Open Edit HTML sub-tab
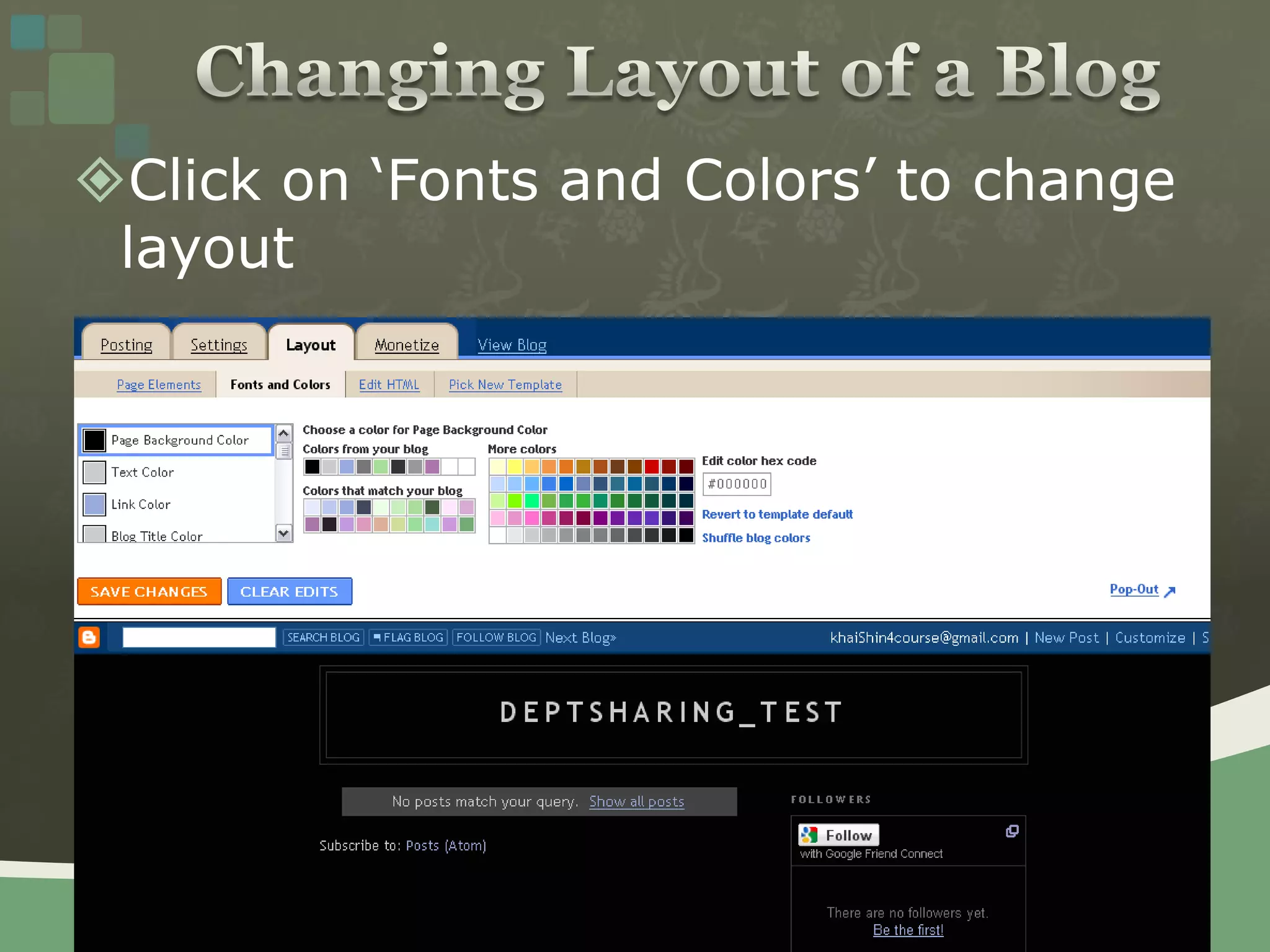The width and height of the screenshot is (1270, 952). click(389, 384)
